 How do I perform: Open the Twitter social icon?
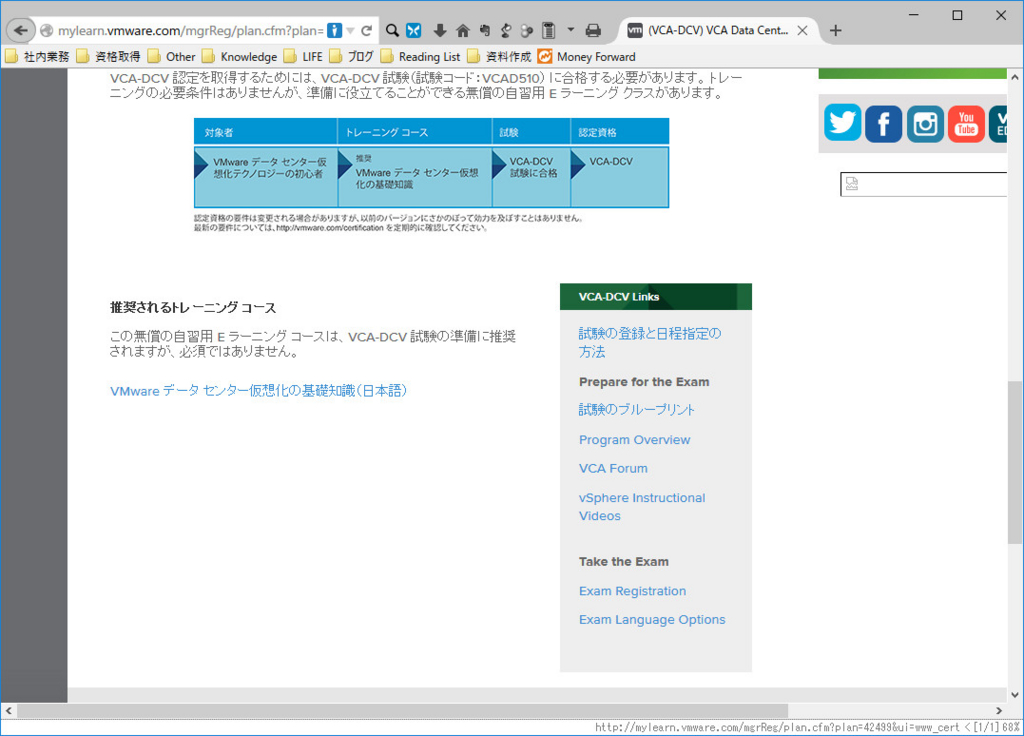tap(842, 123)
